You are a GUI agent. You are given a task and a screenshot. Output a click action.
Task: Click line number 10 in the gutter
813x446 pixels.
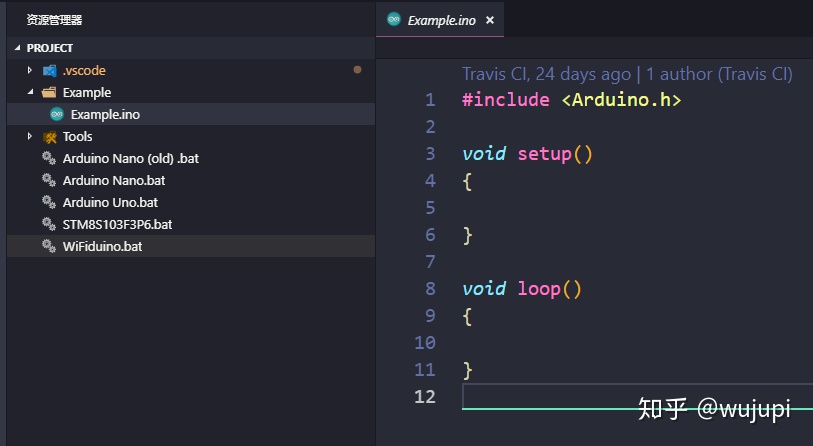pyautogui.click(x=425, y=343)
